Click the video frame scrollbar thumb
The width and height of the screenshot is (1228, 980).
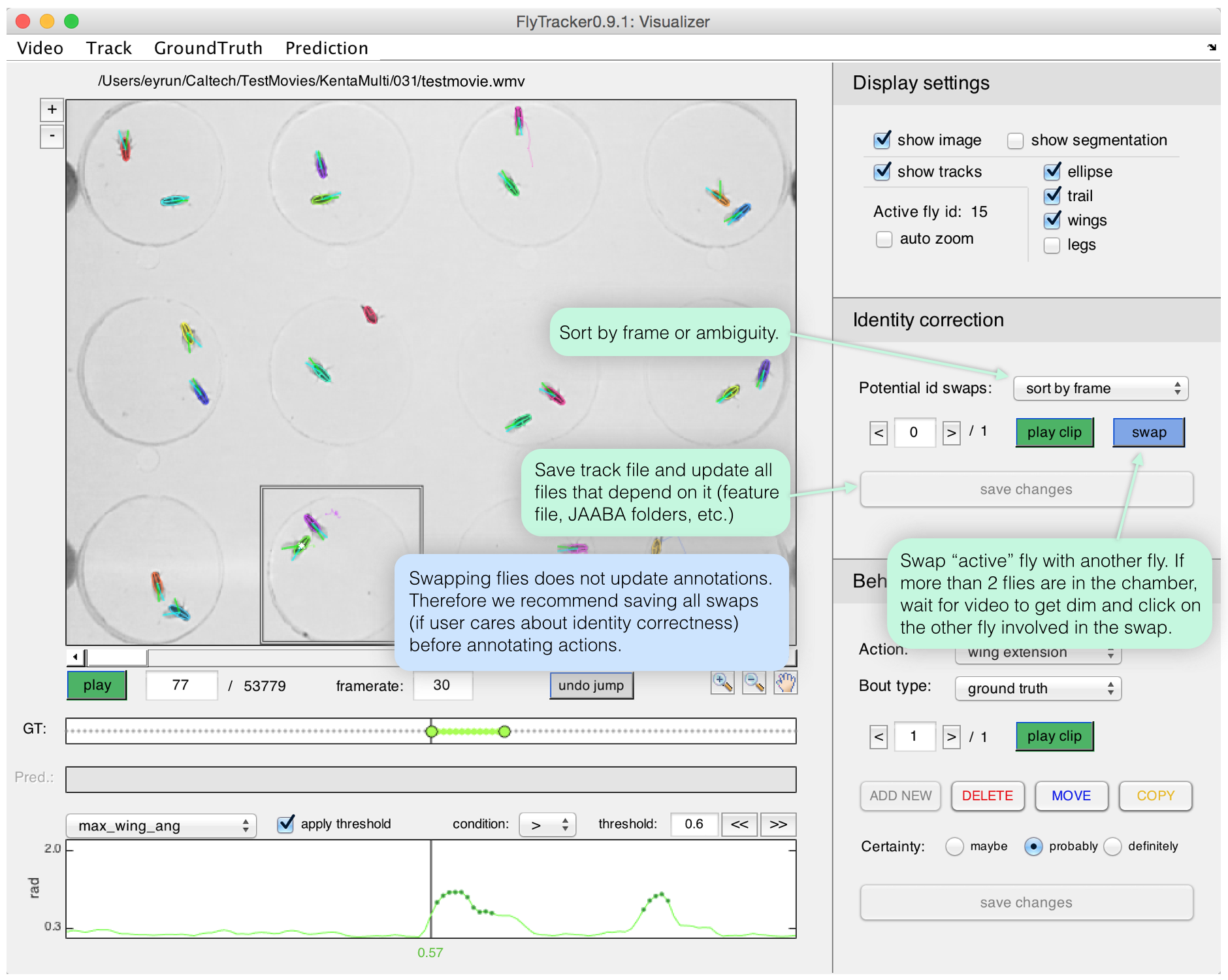117,657
